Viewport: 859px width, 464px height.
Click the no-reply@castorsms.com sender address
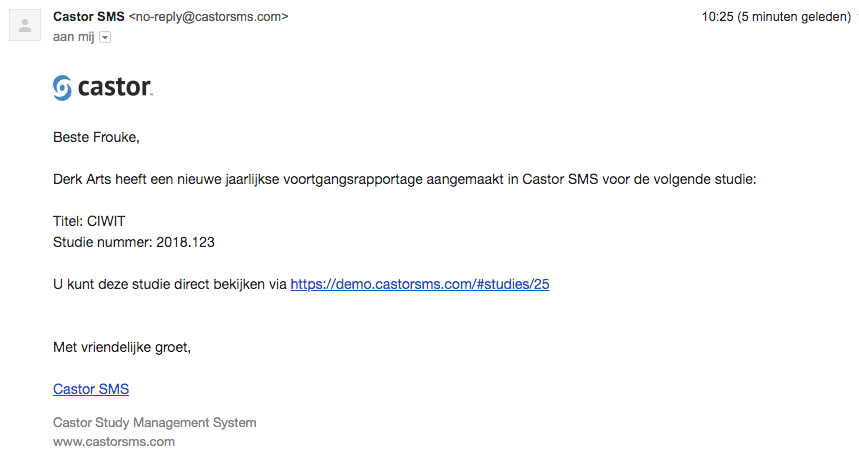pyautogui.click(x=209, y=17)
